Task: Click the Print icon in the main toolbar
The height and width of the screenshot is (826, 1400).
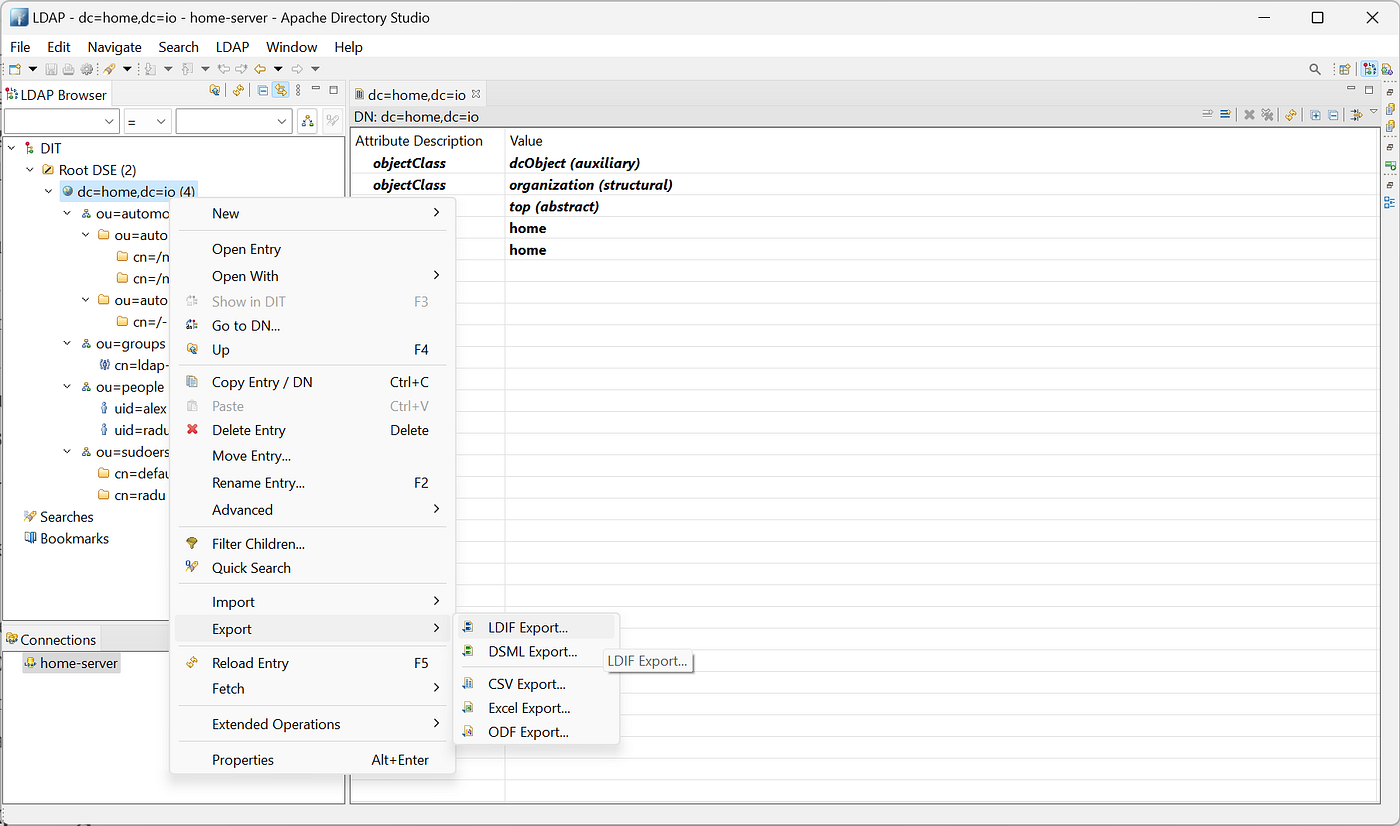Action: pyautogui.click(x=68, y=69)
